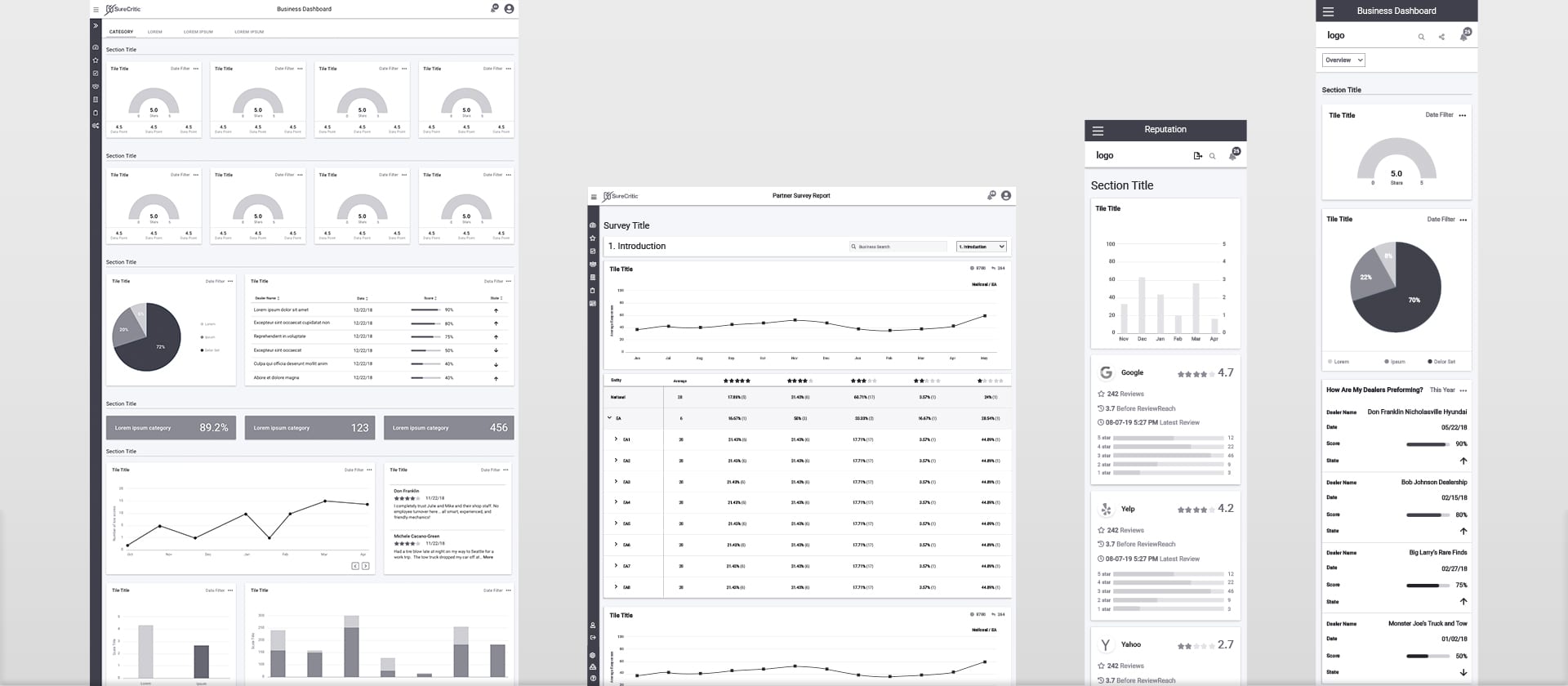Click 'Reprehenderit in voluptate' table row
Image resolution: width=1568 pixels, height=686 pixels.
tap(379, 336)
